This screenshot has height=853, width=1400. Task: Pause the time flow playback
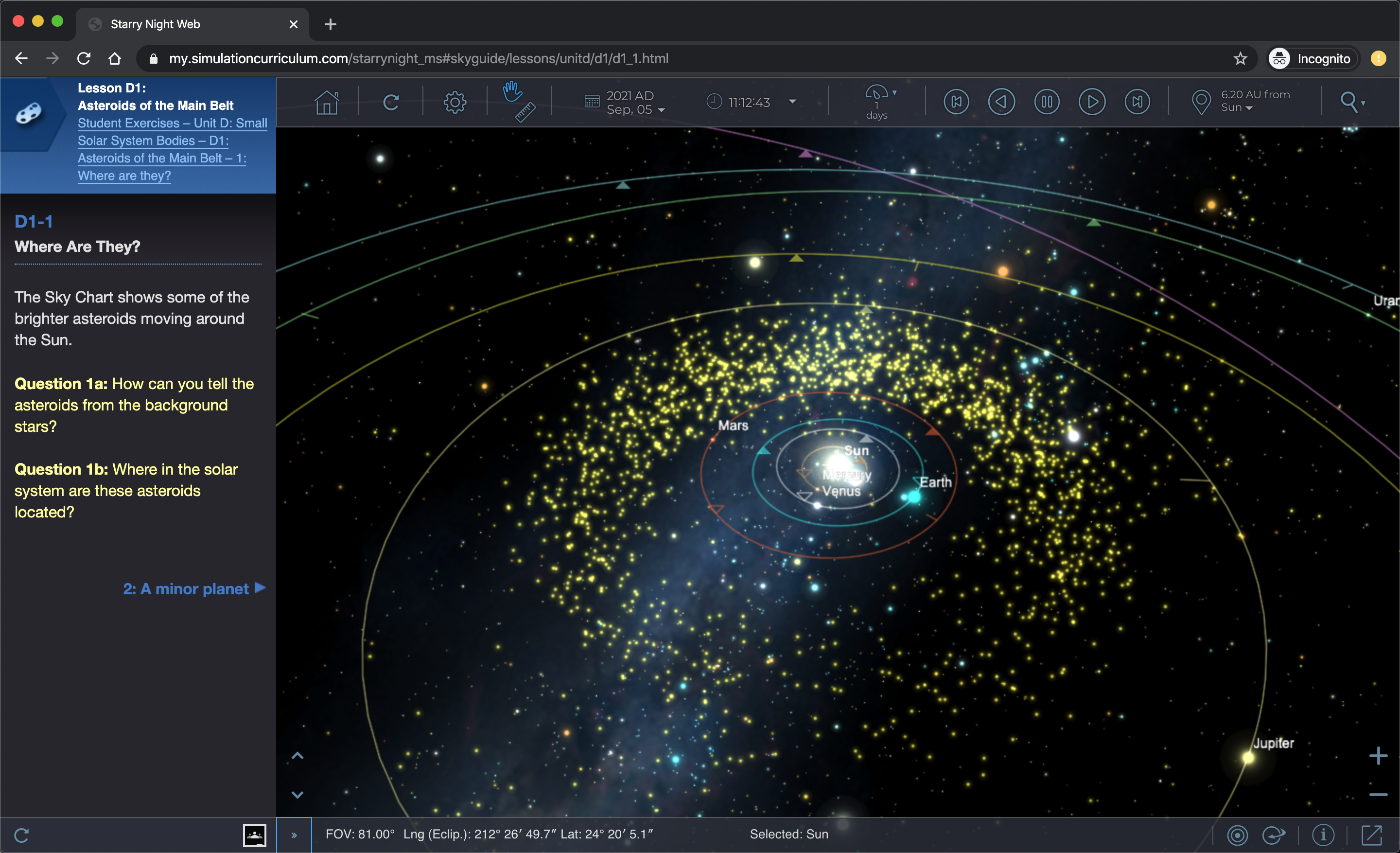pos(1047,101)
